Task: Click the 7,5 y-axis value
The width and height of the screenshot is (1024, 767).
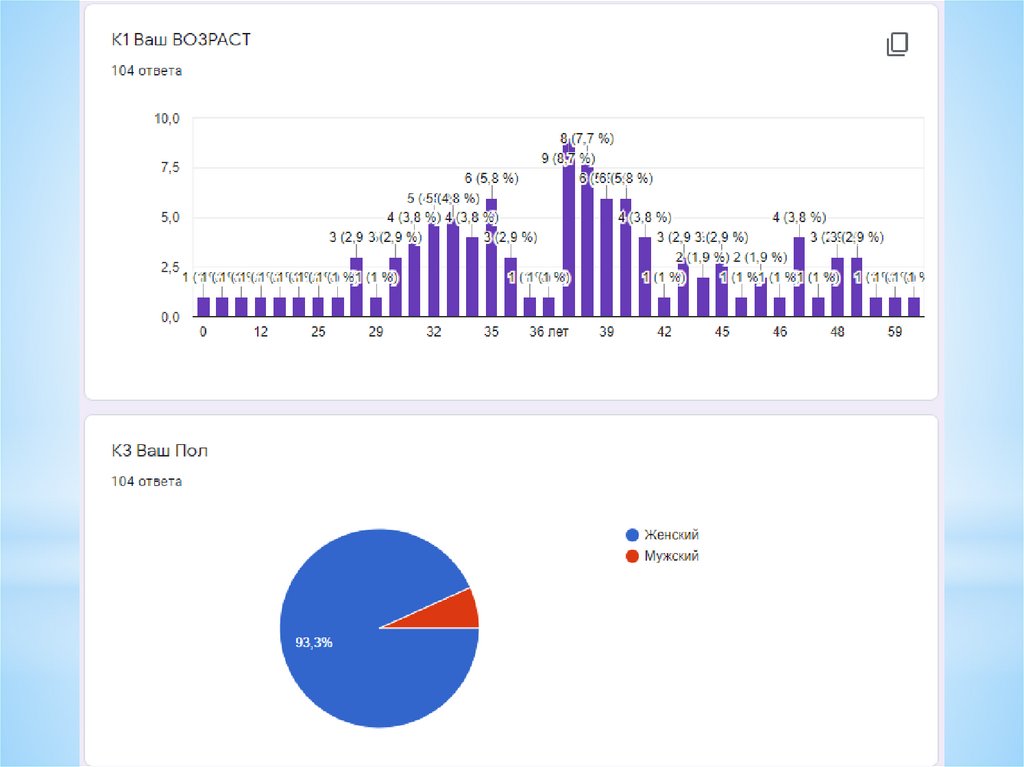Action: (170, 168)
